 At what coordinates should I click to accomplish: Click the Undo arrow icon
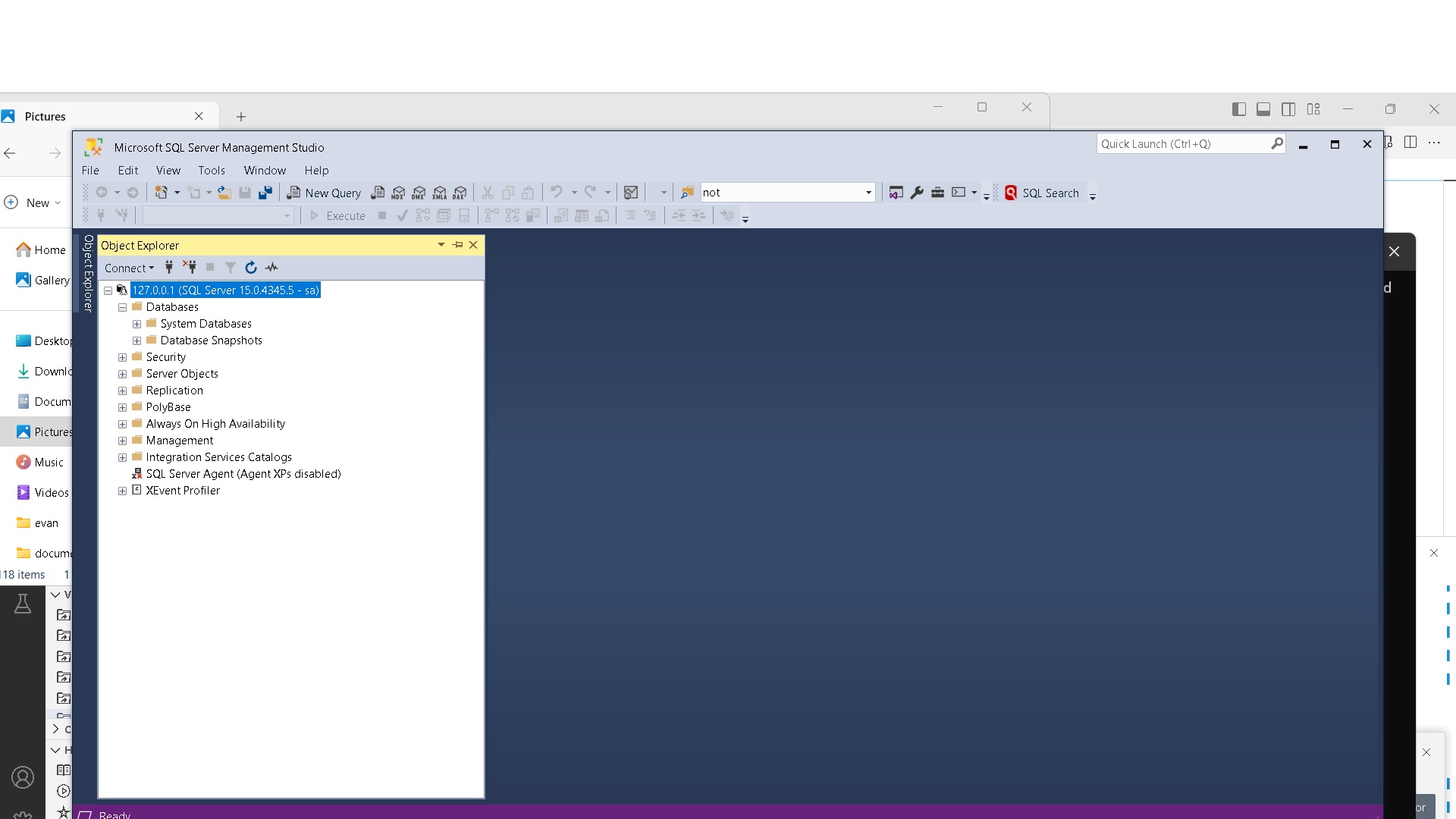(x=557, y=193)
